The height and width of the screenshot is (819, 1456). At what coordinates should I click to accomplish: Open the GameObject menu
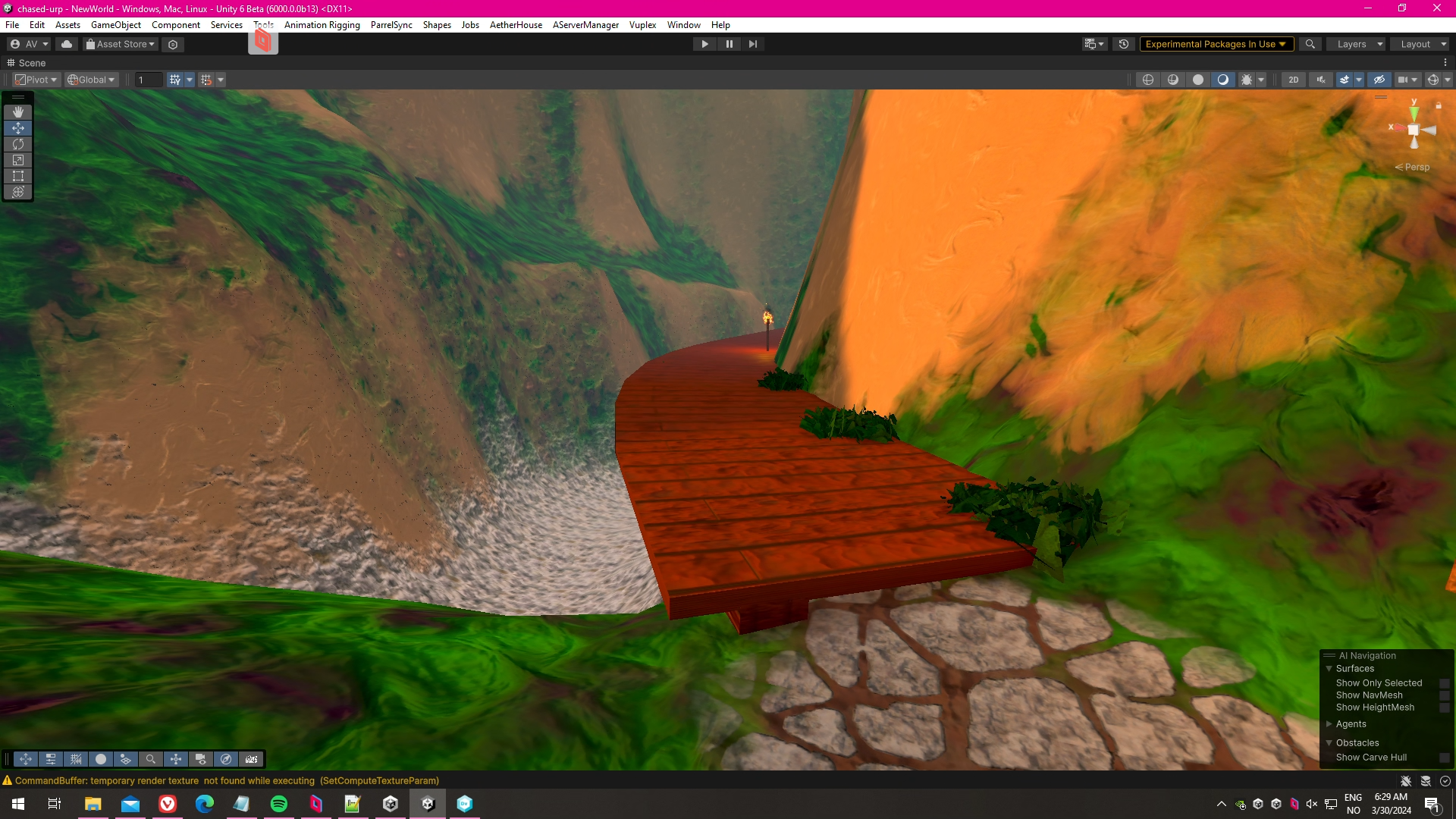coord(115,25)
